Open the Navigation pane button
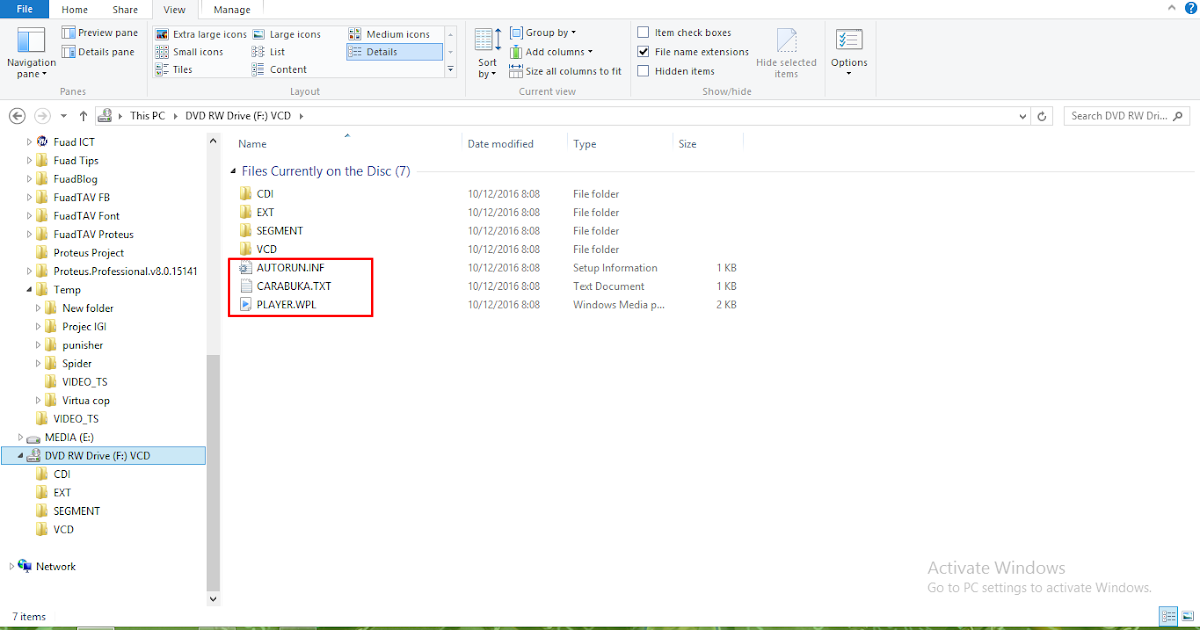 point(31,52)
